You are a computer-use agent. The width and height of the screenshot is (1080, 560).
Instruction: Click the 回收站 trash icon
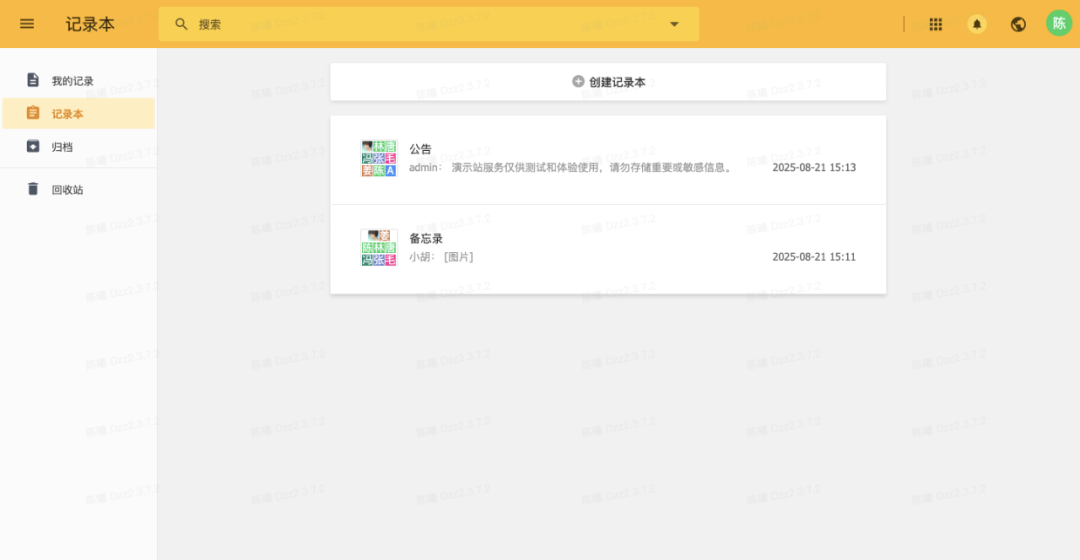pyautogui.click(x=33, y=189)
